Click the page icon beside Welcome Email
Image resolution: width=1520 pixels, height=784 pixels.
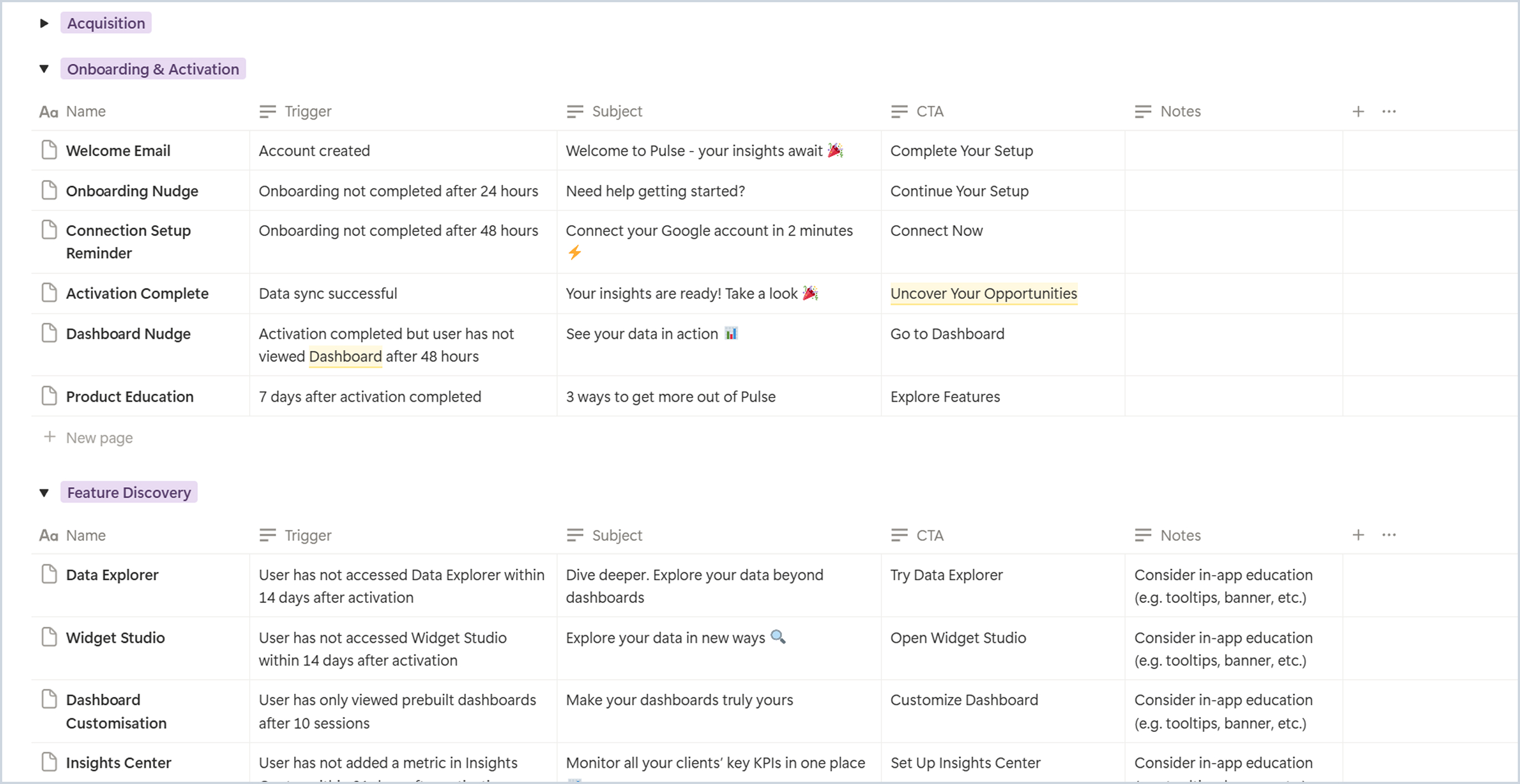(49, 151)
